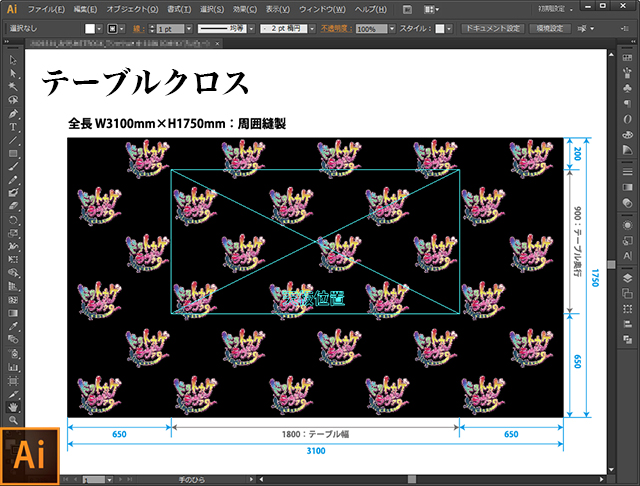Click the opacity 100% input field
This screenshot has width=640, height=486.
tap(371, 29)
